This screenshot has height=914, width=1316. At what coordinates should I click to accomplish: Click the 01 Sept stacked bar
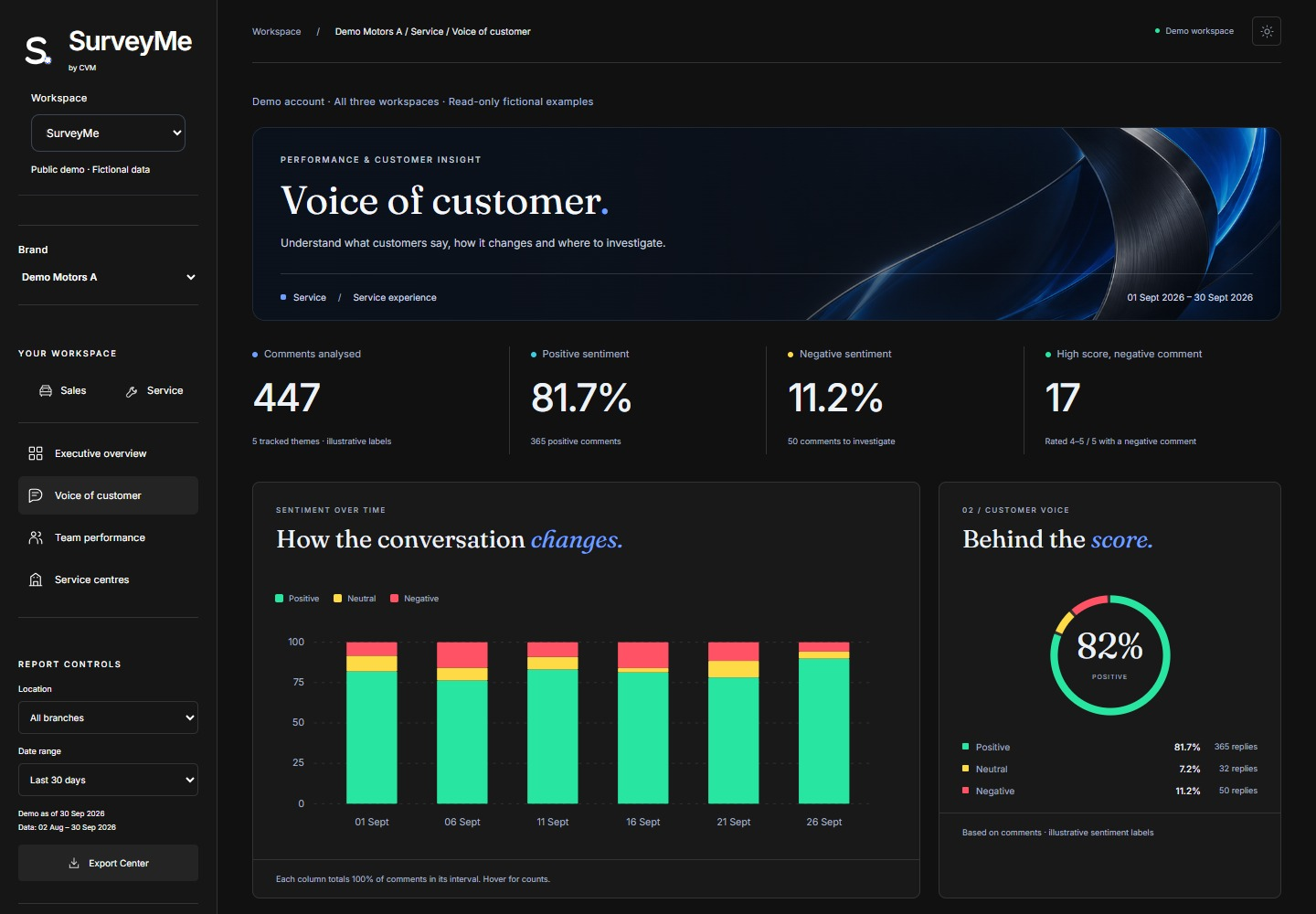[372, 723]
